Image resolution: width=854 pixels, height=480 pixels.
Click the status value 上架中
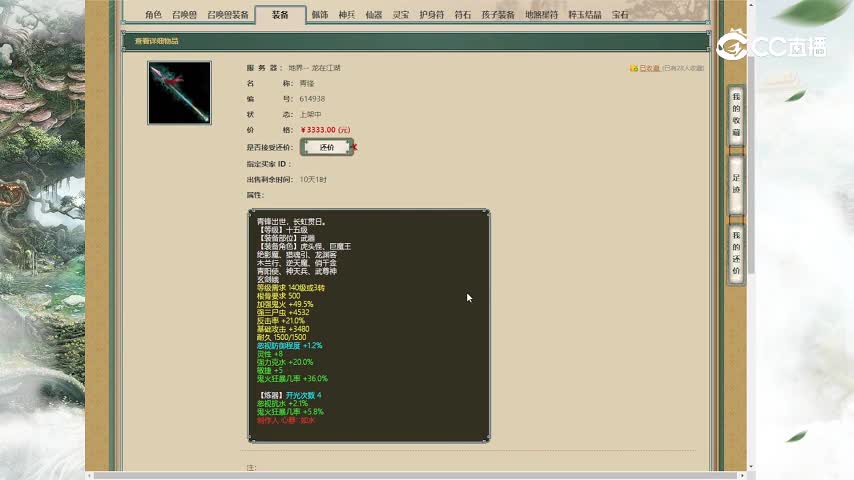point(310,114)
